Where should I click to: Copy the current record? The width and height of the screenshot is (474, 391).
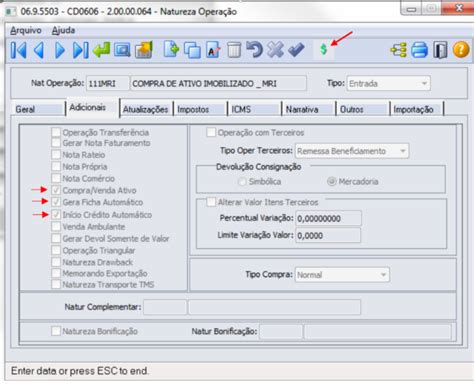click(x=192, y=51)
